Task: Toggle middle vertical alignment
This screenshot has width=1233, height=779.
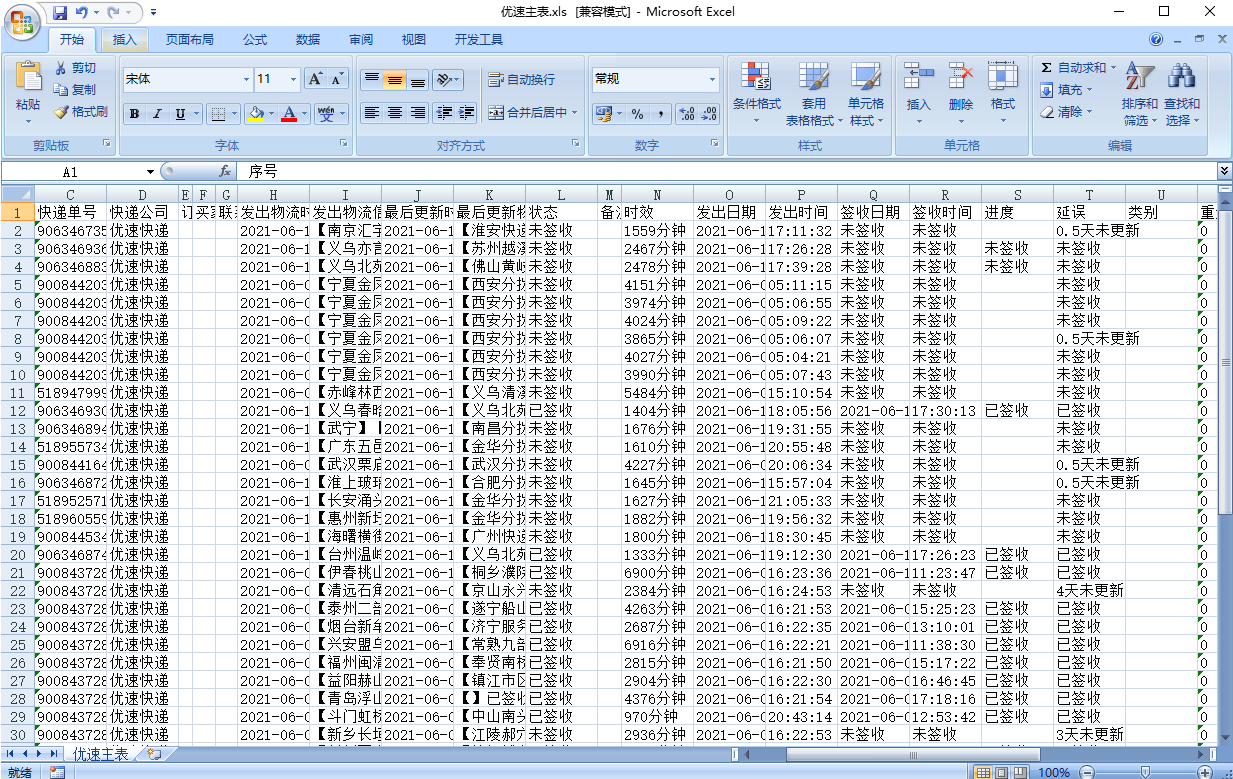Action: pos(395,79)
